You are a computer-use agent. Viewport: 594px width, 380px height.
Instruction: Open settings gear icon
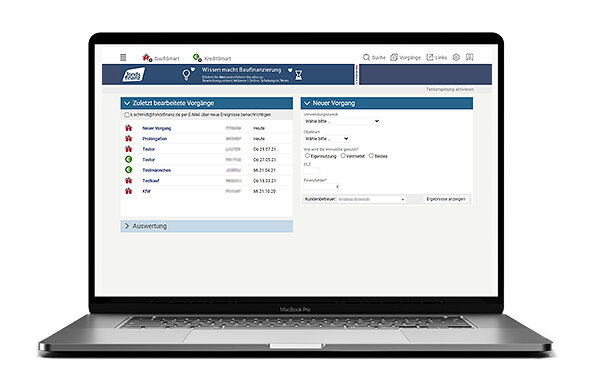click(456, 57)
